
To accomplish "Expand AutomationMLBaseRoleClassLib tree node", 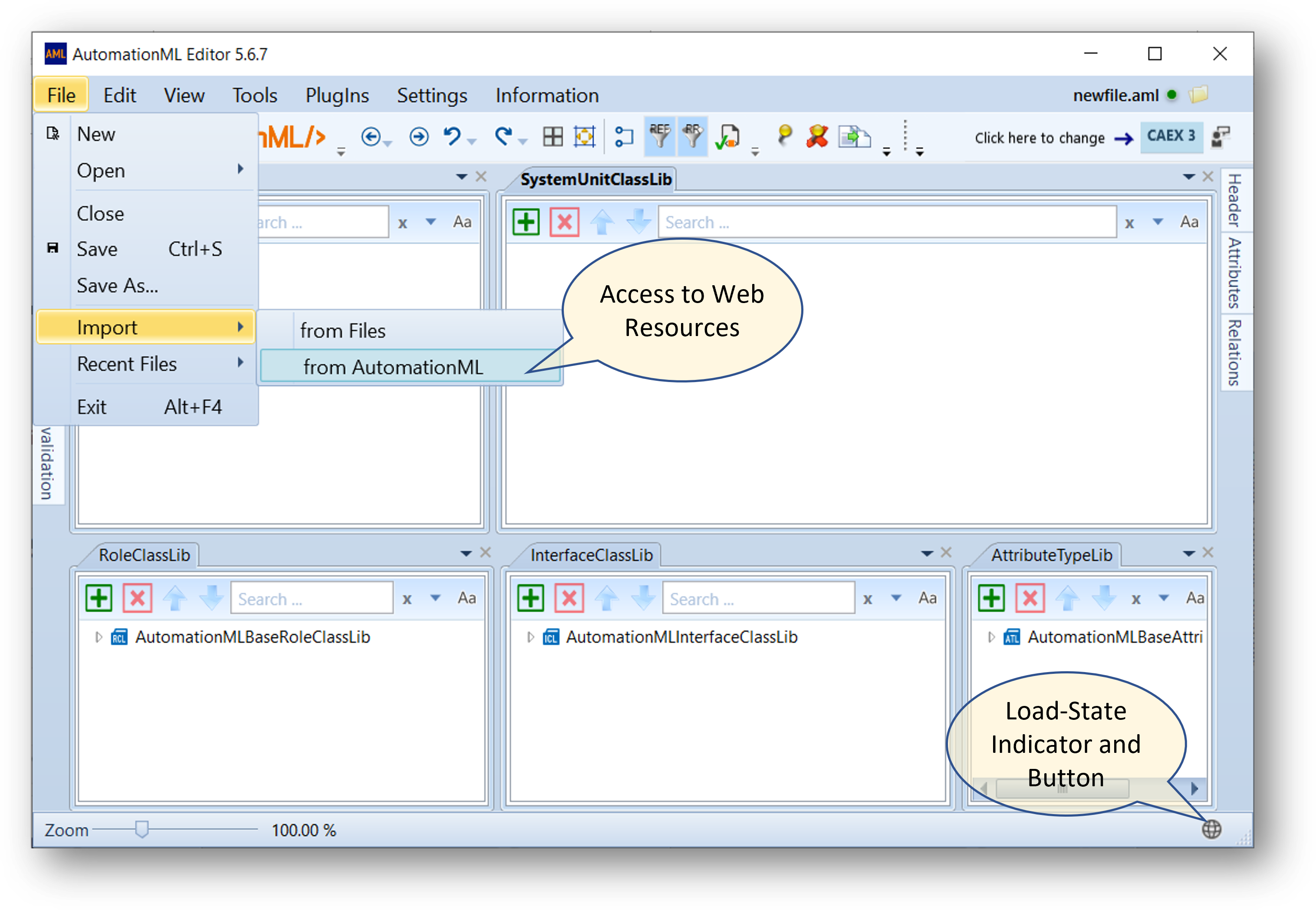I will 98,637.
